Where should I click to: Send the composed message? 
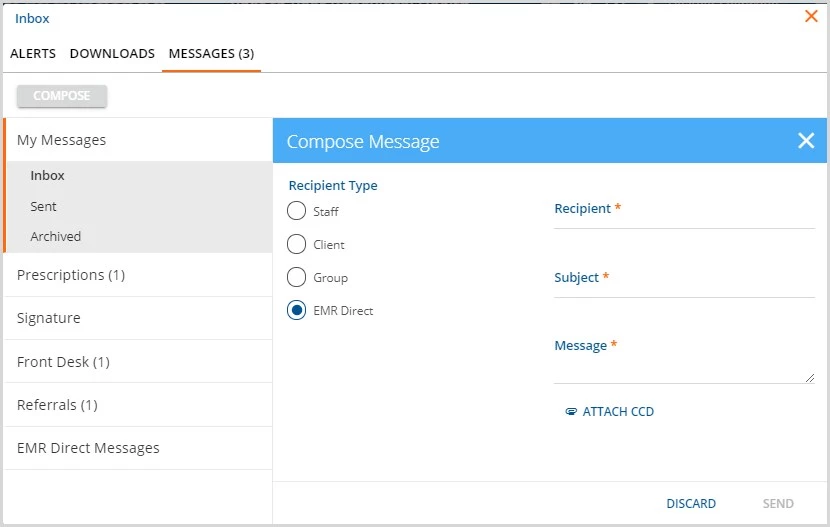(x=778, y=503)
